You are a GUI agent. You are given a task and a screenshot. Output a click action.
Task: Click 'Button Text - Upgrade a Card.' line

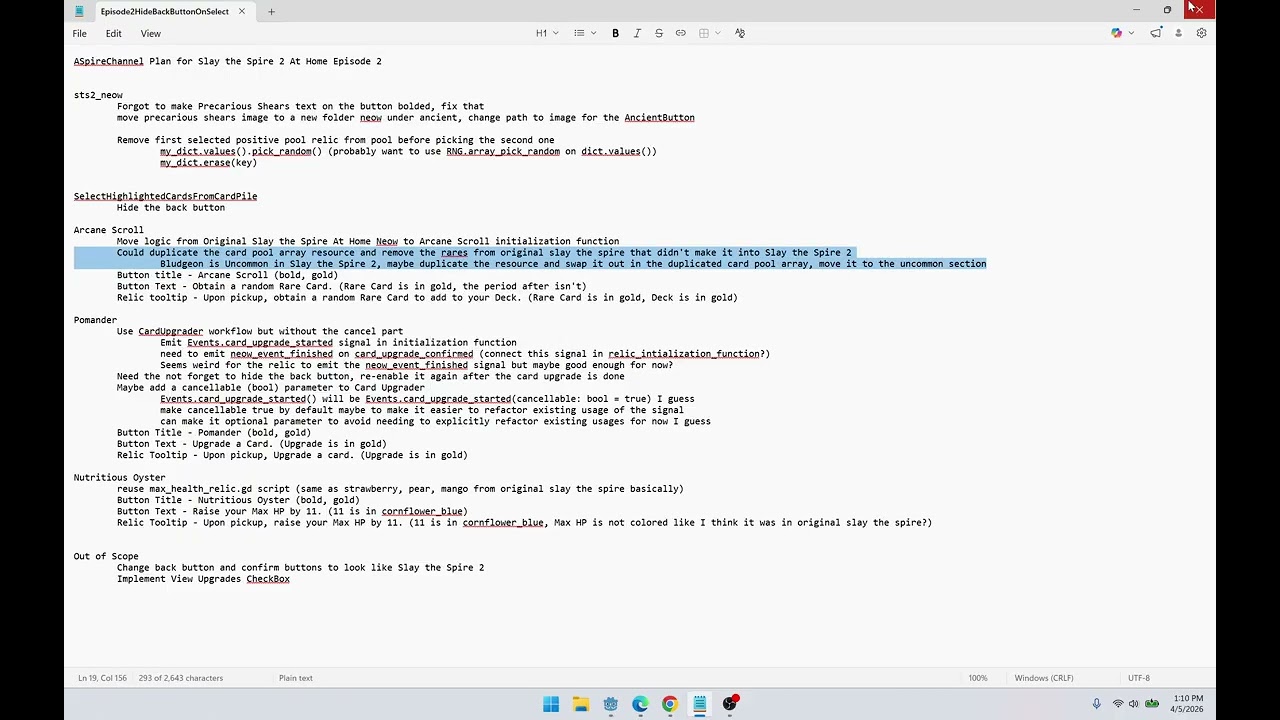point(251,444)
